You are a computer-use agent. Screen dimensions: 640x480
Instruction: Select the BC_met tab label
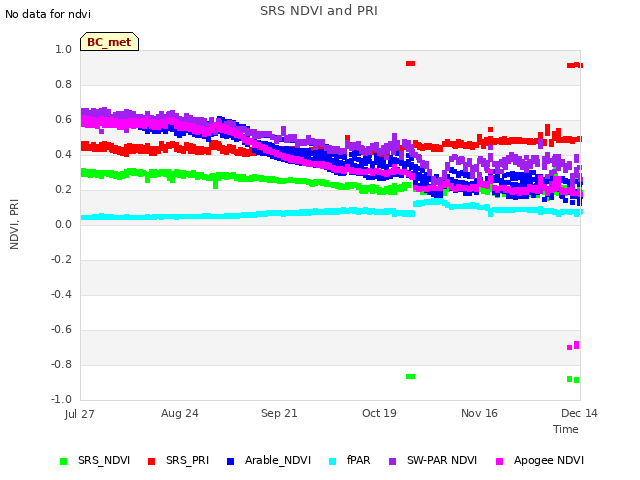coord(109,42)
